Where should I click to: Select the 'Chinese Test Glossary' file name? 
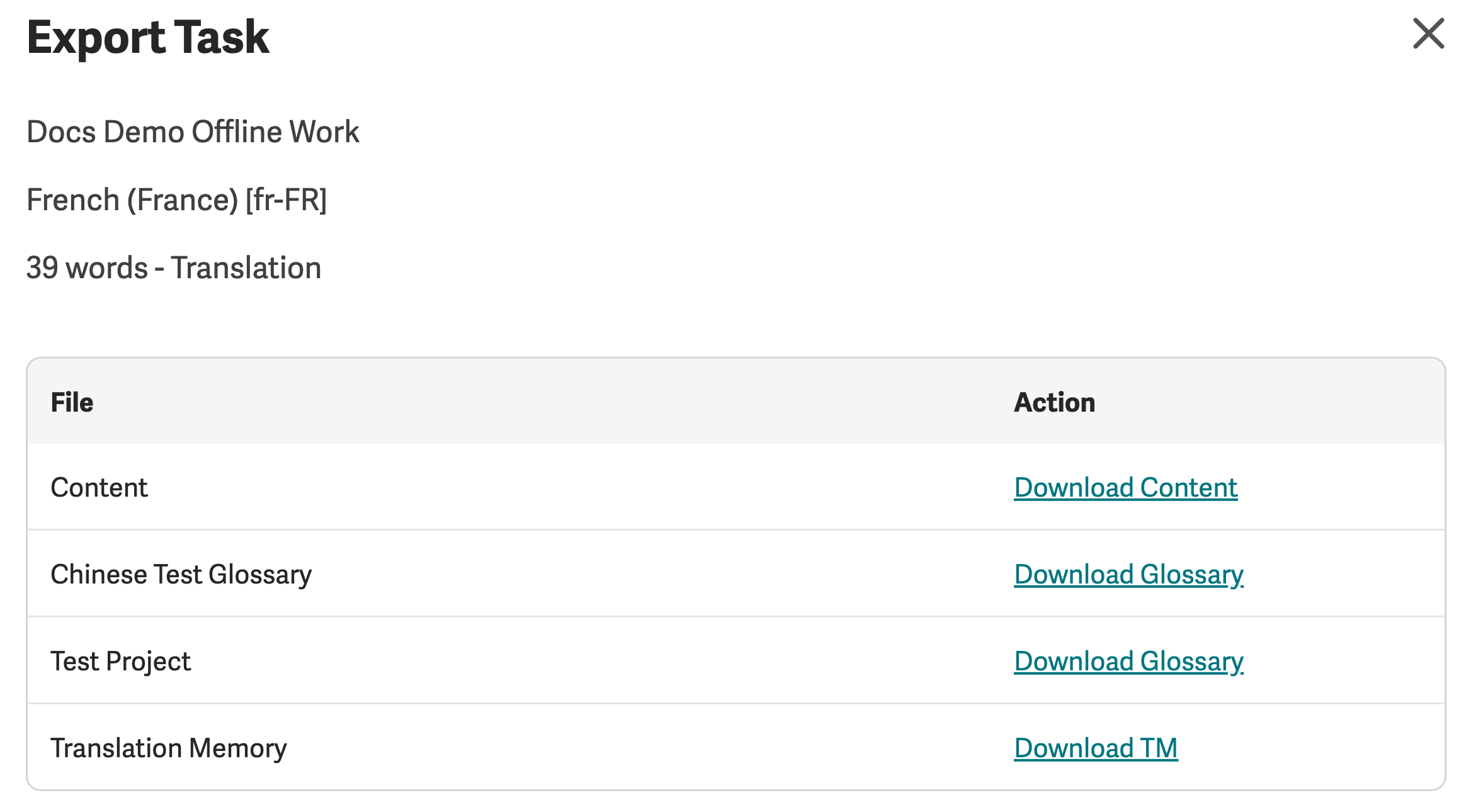coord(181,575)
